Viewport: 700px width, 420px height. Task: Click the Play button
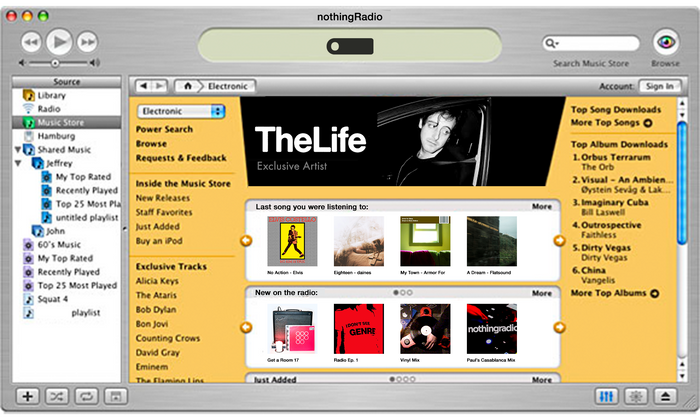pos(59,42)
